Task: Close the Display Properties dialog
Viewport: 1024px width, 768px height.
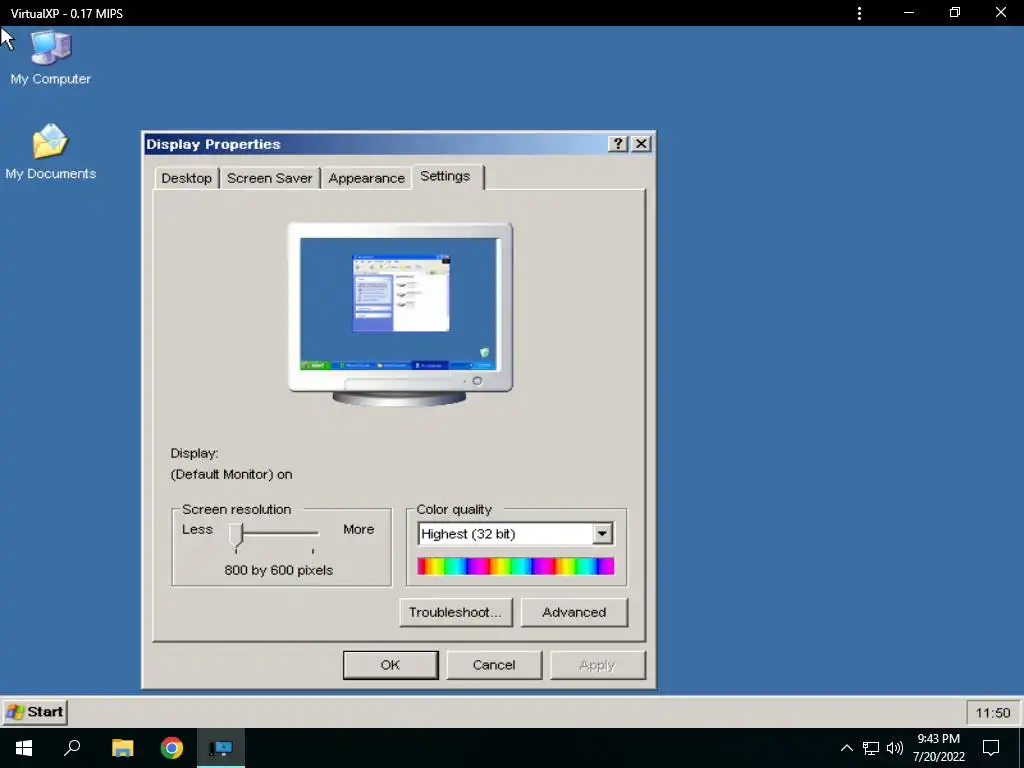Action: coord(641,144)
